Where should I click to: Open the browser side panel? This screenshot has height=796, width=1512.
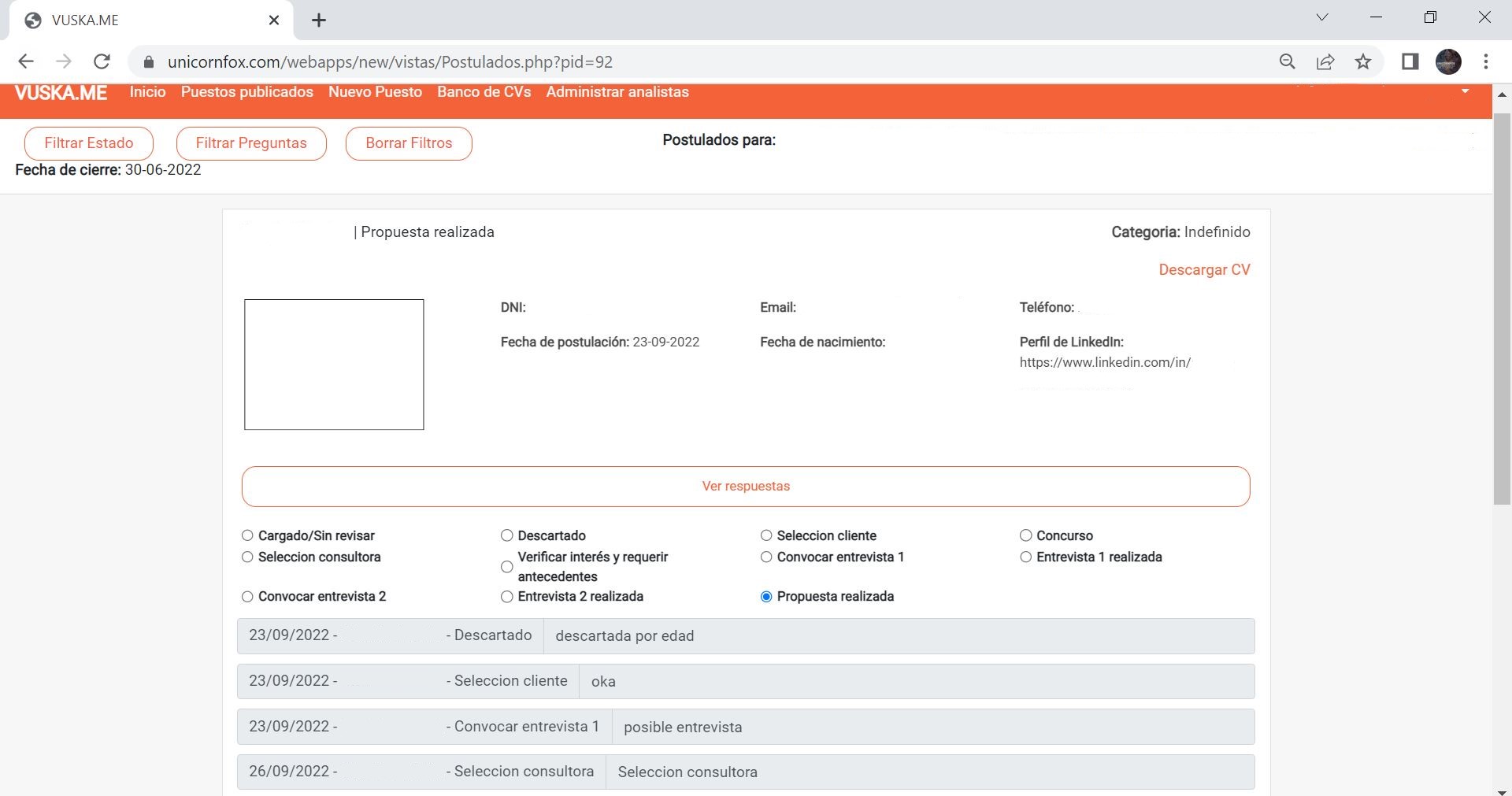click(x=1410, y=61)
